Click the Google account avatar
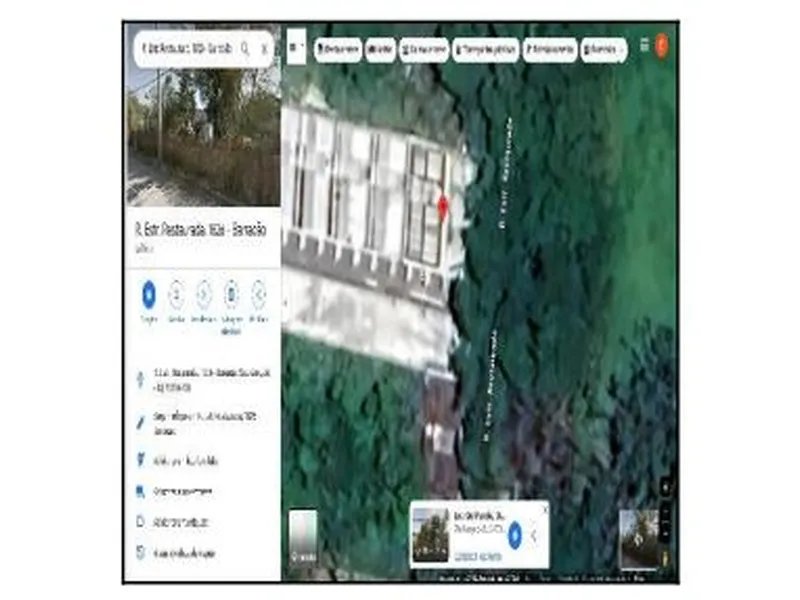800x600 pixels. click(x=660, y=47)
